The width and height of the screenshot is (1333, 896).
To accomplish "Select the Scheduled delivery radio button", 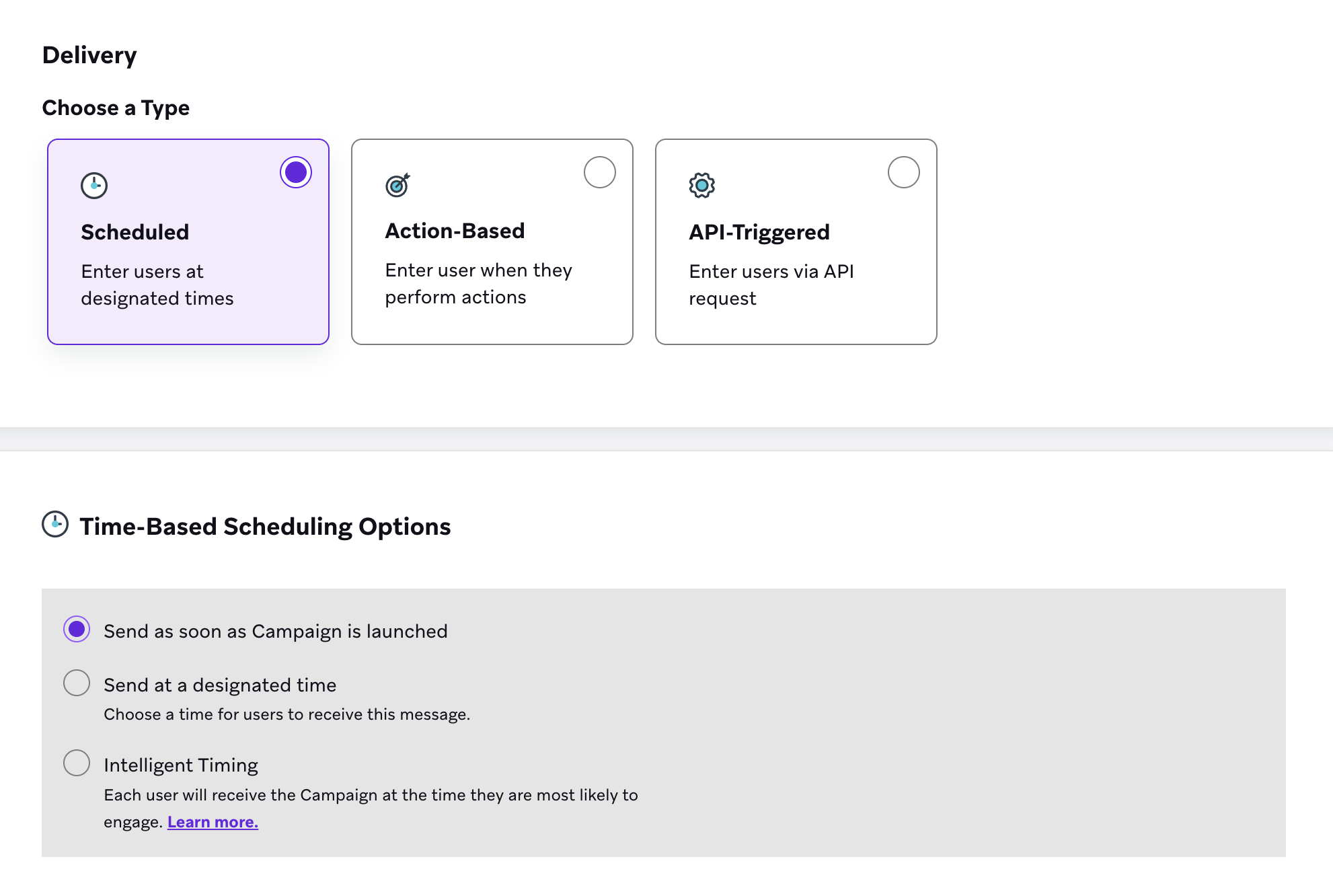I will click(296, 173).
